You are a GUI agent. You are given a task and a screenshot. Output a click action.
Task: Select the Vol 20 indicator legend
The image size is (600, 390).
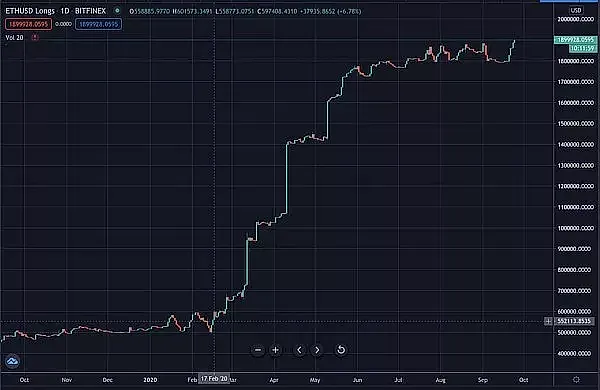tap(15, 38)
